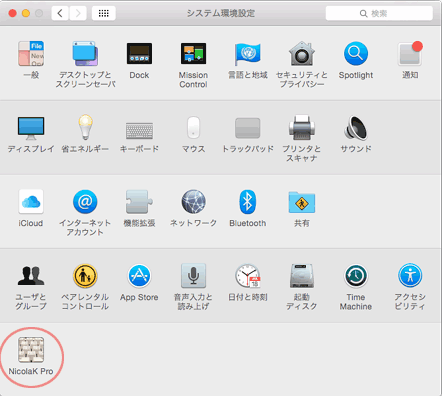Screen dimensions: 442x396
Task: Open 共有 (Sharing) preferences
Action: [x=302, y=202]
